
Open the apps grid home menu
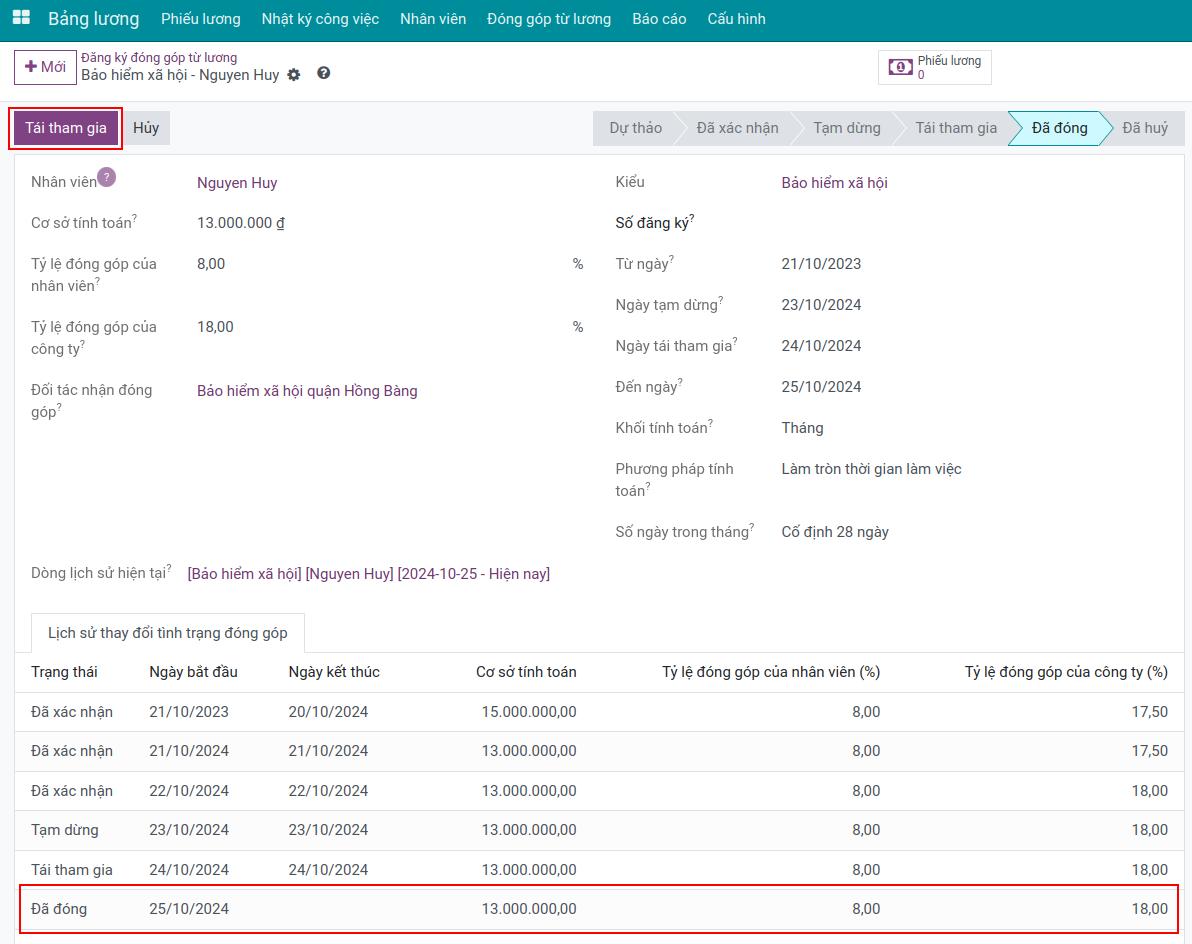point(21,18)
